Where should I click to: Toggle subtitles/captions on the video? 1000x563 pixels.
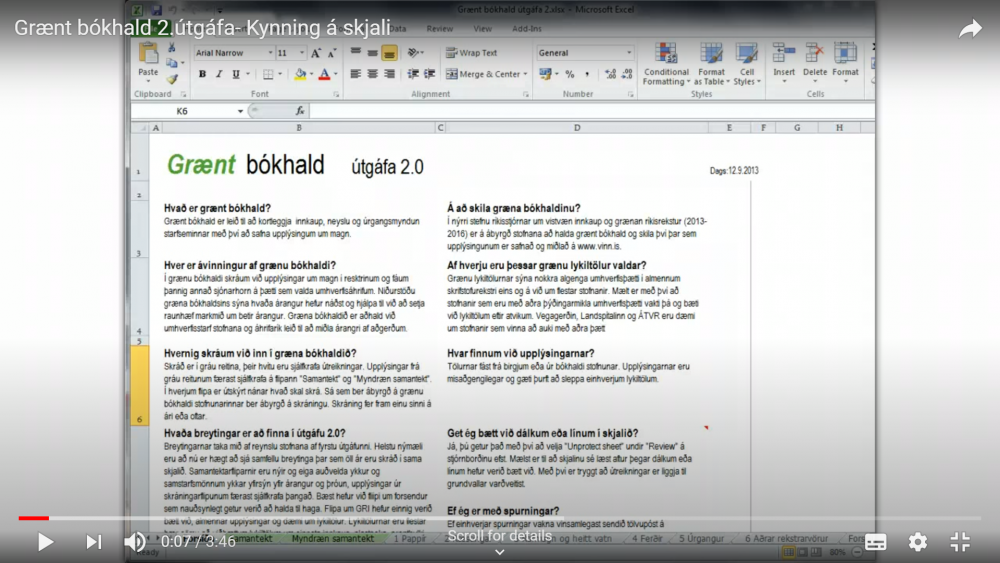pyautogui.click(x=876, y=542)
